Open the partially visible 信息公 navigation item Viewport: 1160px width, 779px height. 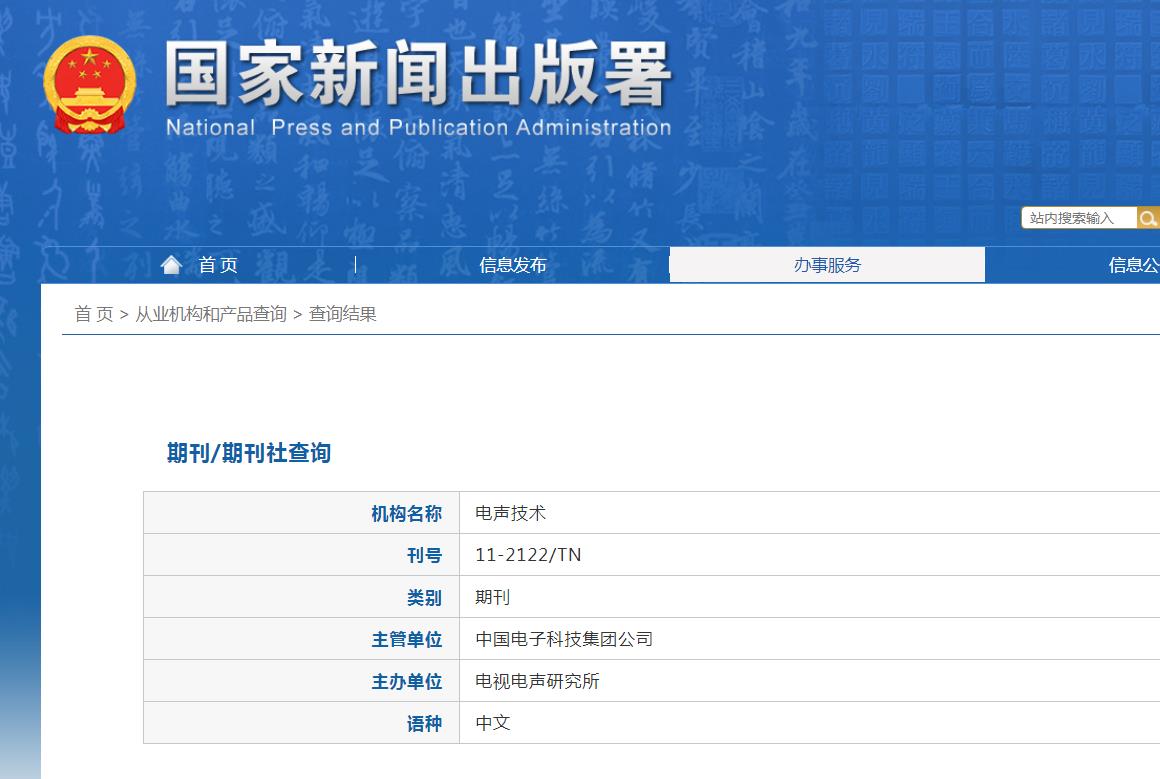pyautogui.click(x=1133, y=265)
